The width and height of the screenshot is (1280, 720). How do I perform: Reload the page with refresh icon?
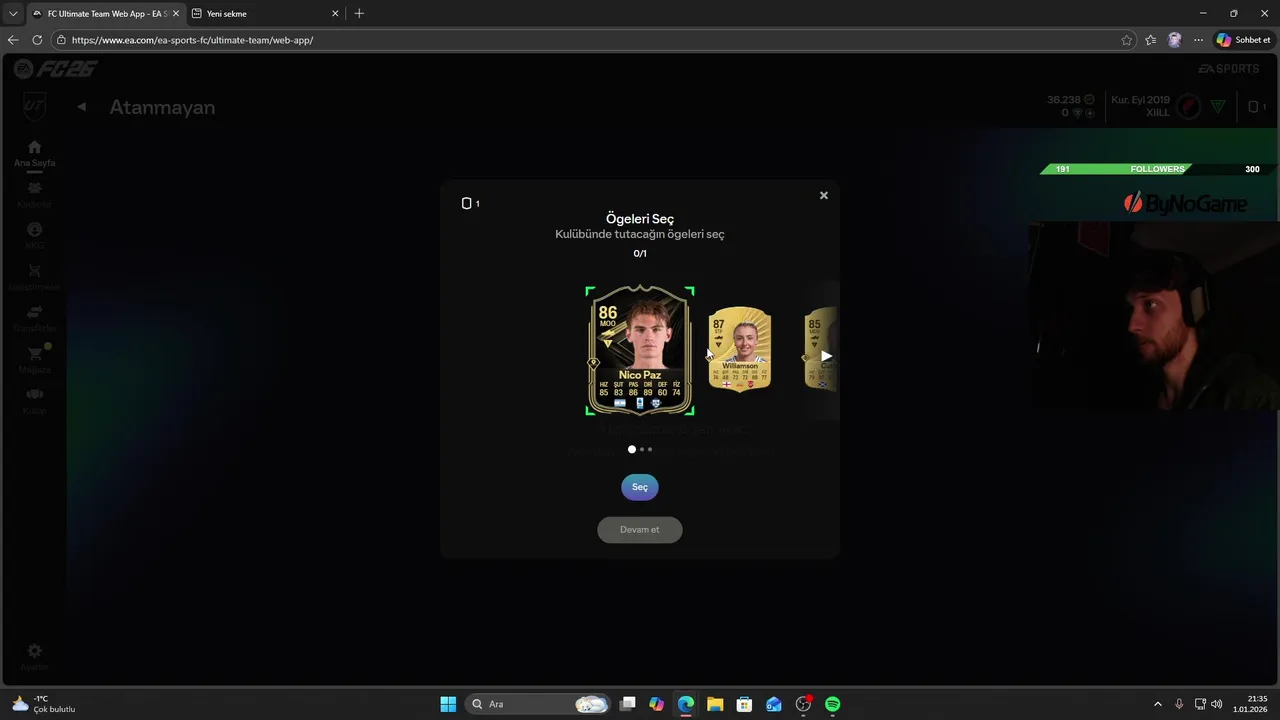point(37,40)
